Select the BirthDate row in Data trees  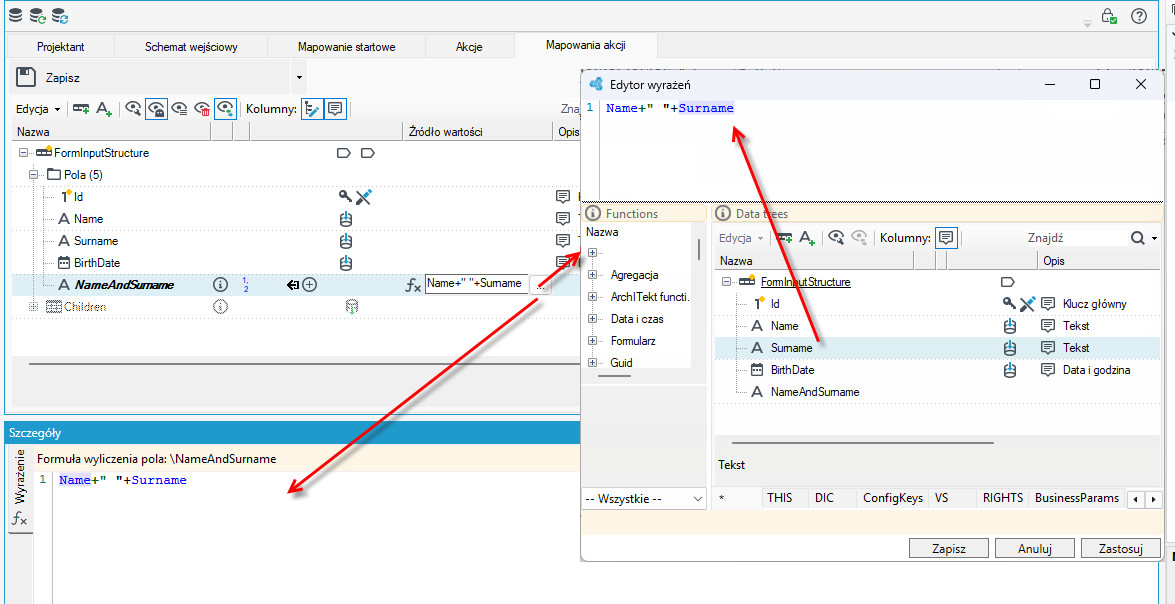tap(936, 369)
